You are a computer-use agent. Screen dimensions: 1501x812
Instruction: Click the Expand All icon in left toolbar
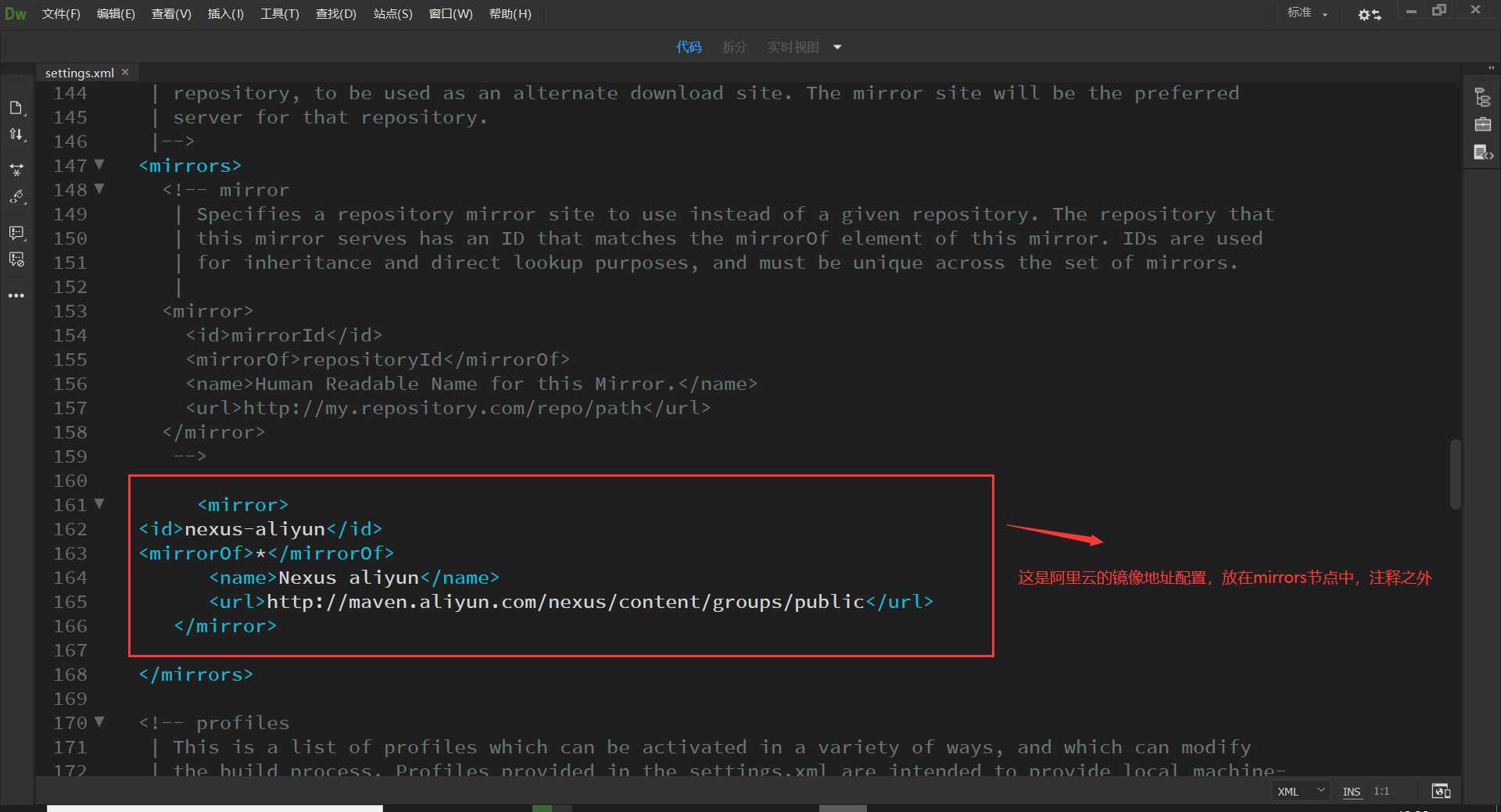(x=16, y=170)
